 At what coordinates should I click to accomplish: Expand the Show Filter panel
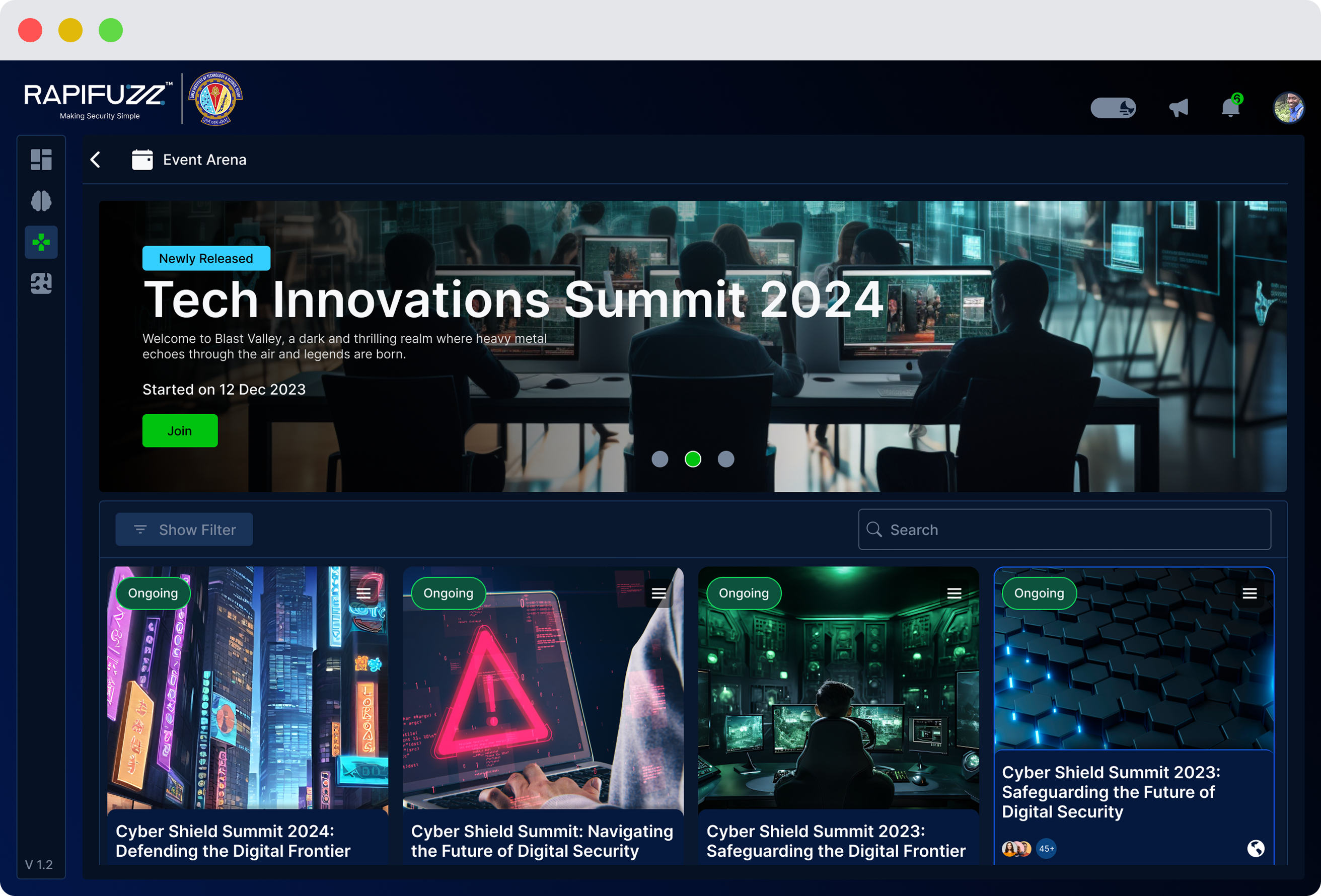[x=184, y=530]
